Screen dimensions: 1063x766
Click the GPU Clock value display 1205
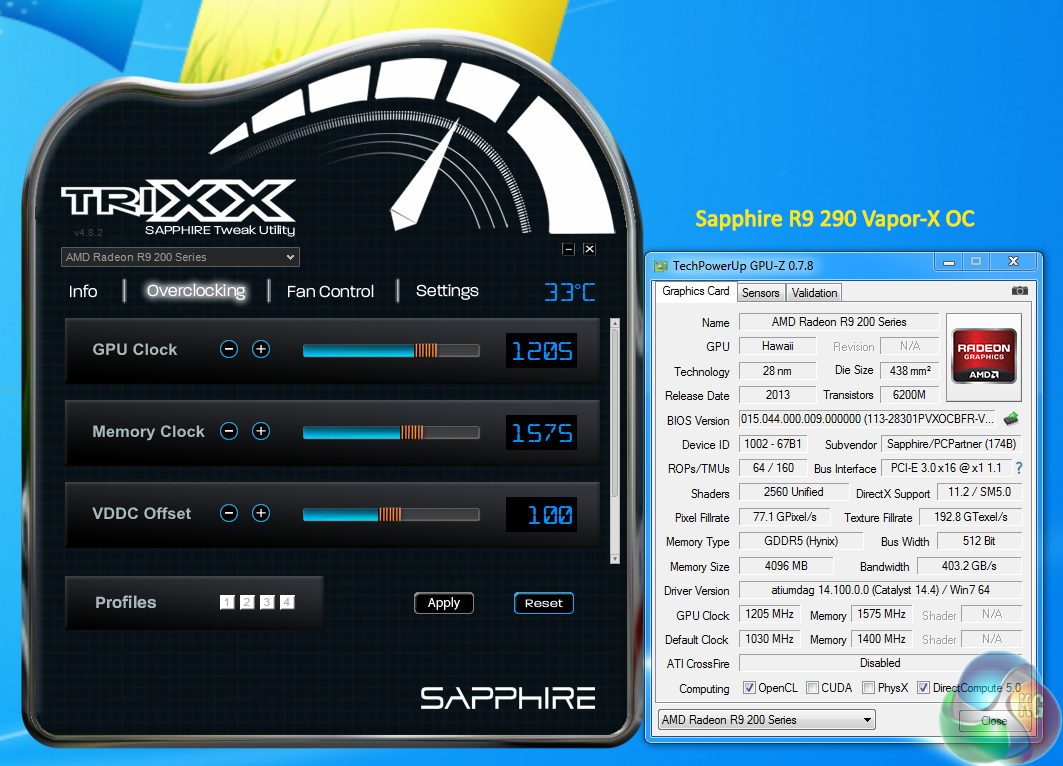pyautogui.click(x=542, y=350)
